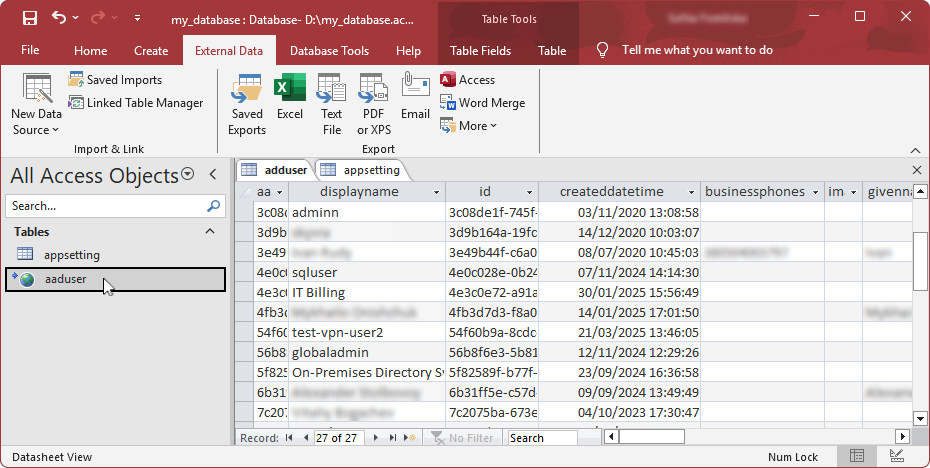Open businessphones column filter dropdown
This screenshot has height=468, width=930.
816,192
